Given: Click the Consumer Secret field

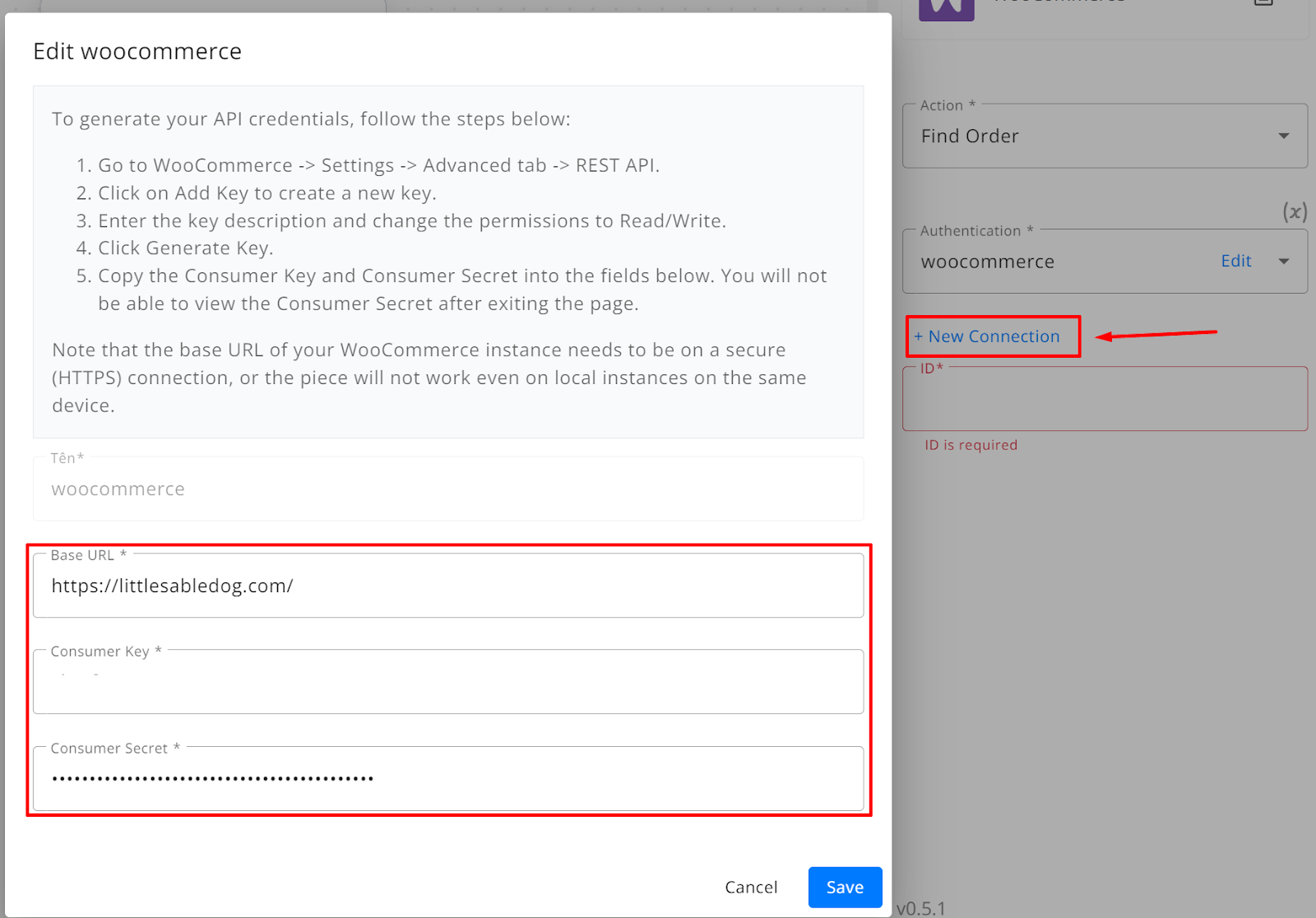Looking at the screenshot, I should [x=448, y=778].
